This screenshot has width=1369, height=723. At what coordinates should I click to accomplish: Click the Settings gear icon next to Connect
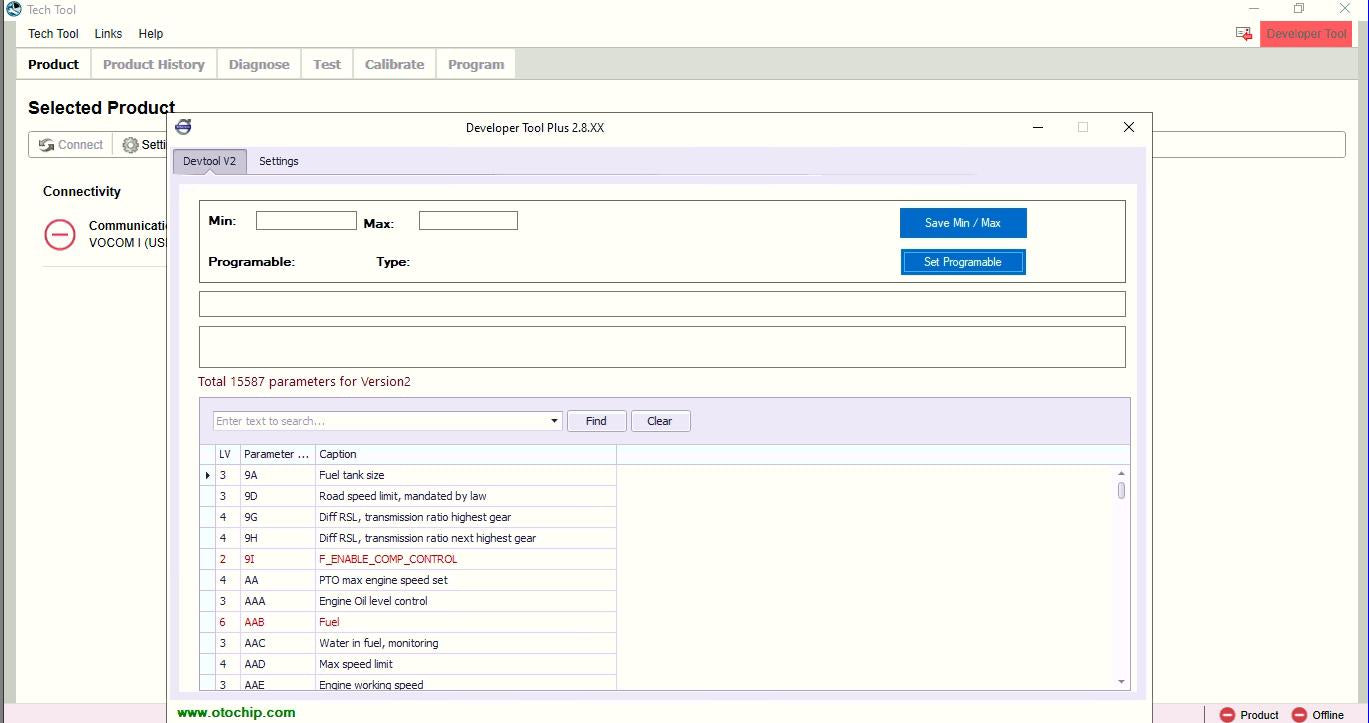[129, 144]
